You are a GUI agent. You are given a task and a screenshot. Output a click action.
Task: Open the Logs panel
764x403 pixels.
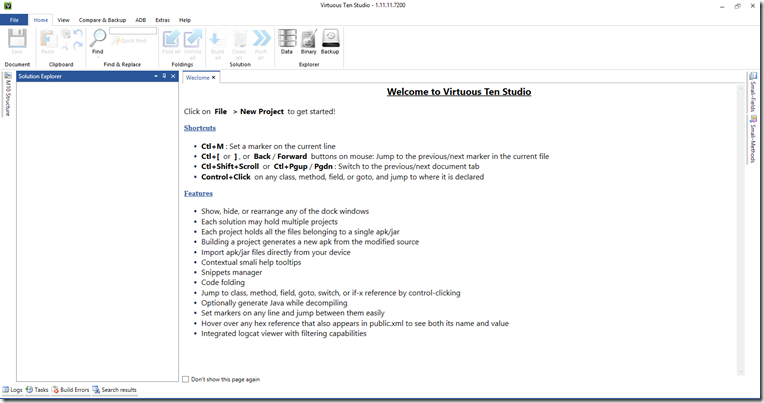[x=12, y=390]
